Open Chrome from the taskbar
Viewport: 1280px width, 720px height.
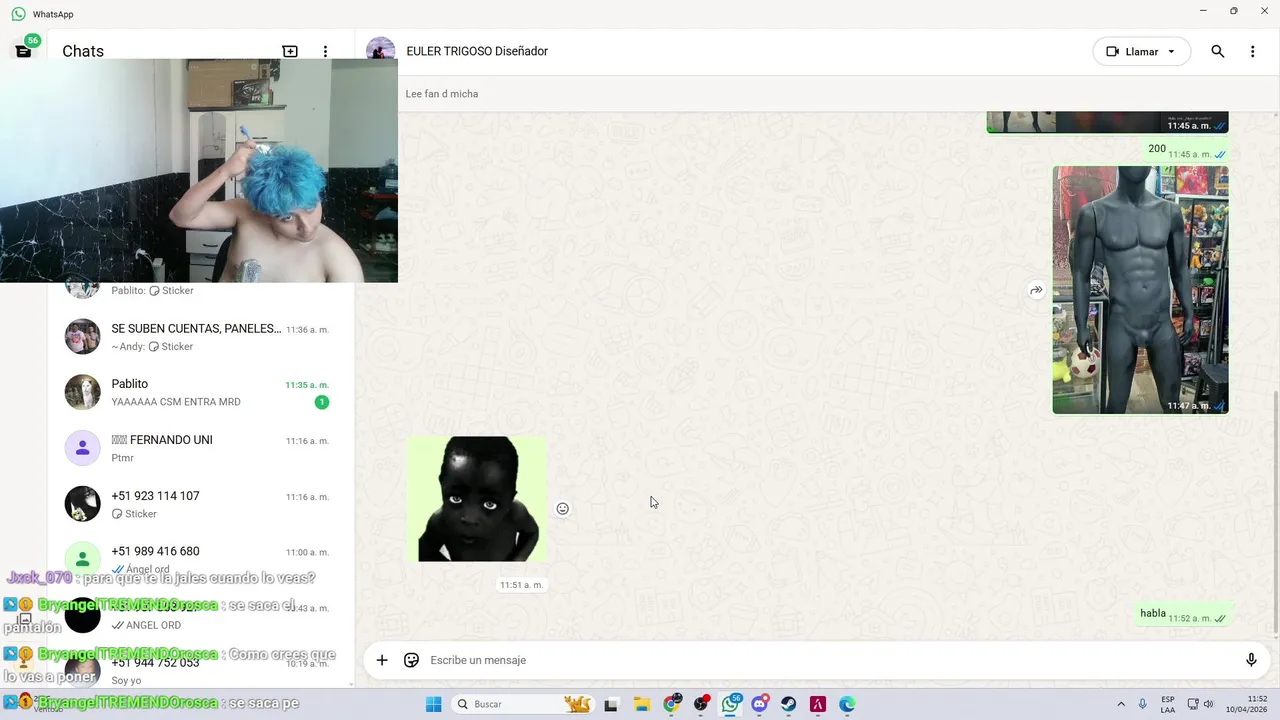click(672, 704)
